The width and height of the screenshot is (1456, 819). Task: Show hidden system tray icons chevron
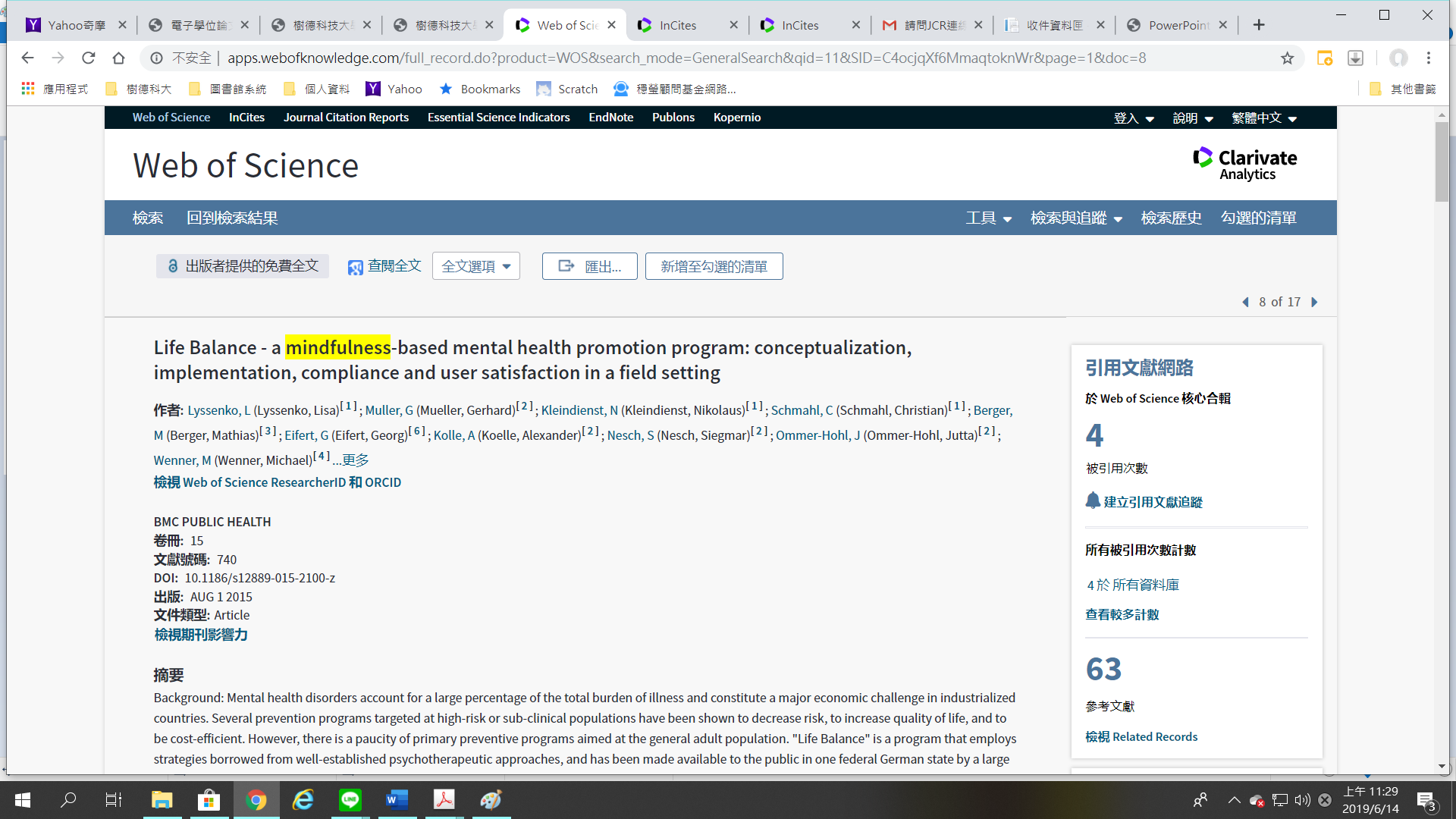(x=1234, y=800)
